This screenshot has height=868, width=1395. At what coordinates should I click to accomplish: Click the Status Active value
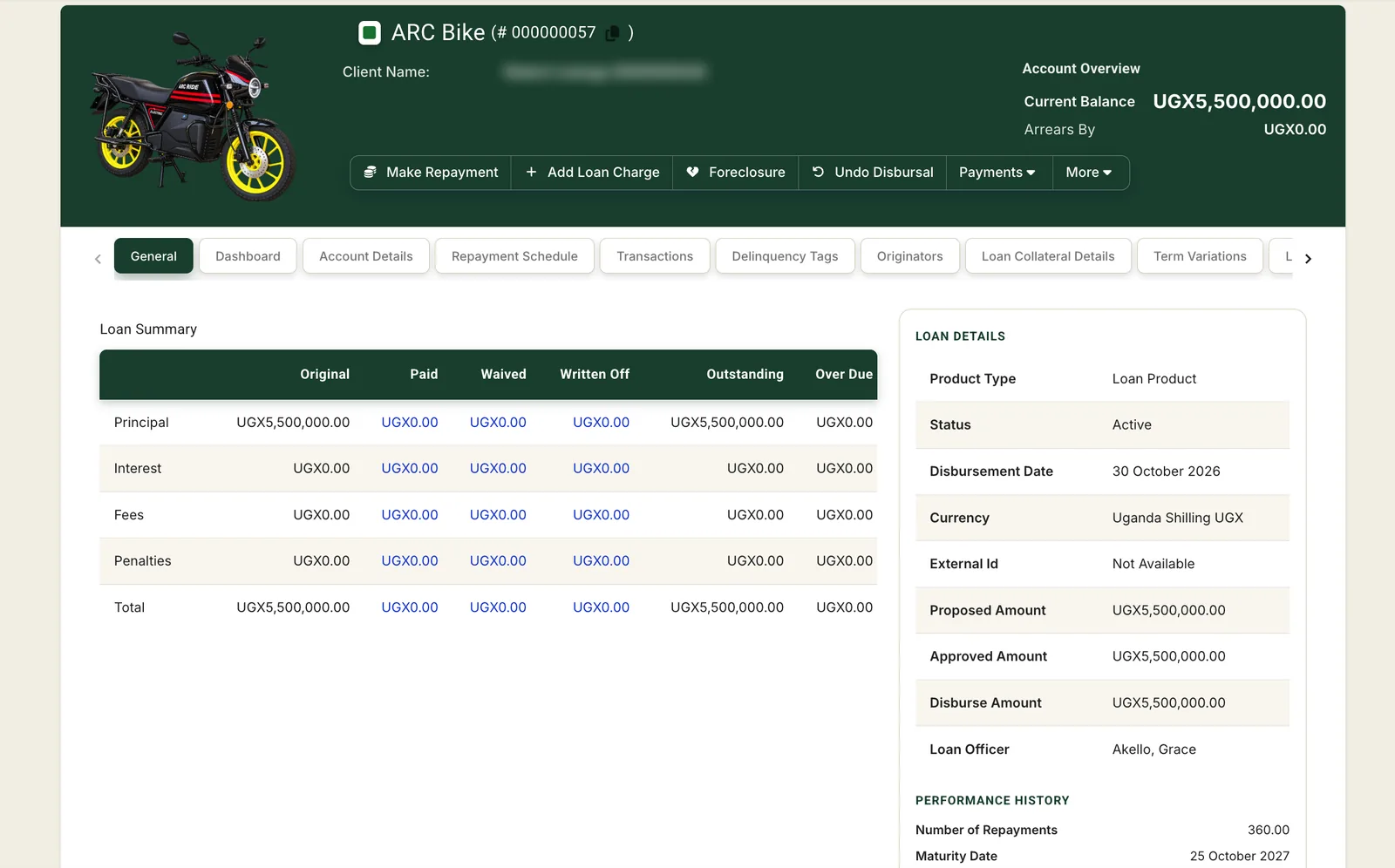1132,425
